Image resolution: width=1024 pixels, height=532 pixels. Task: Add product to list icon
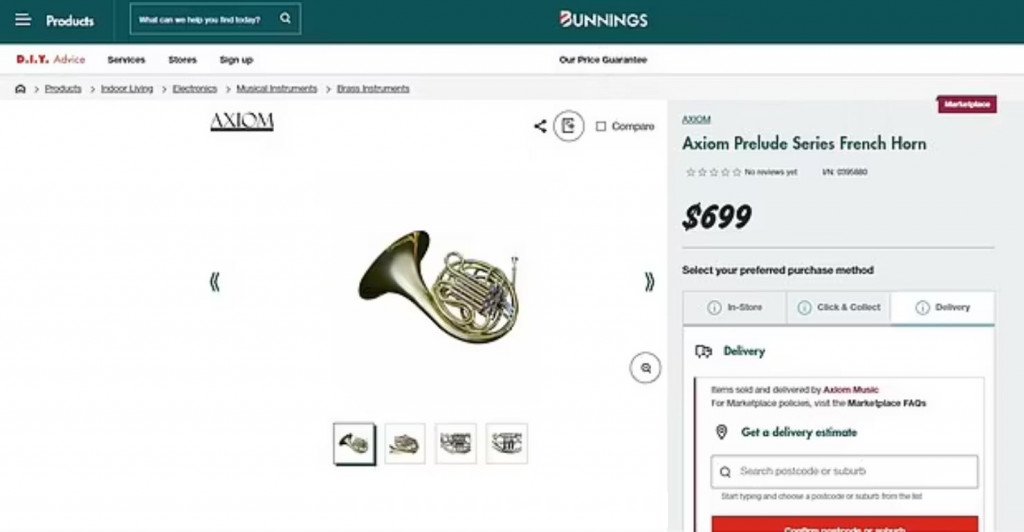point(568,126)
